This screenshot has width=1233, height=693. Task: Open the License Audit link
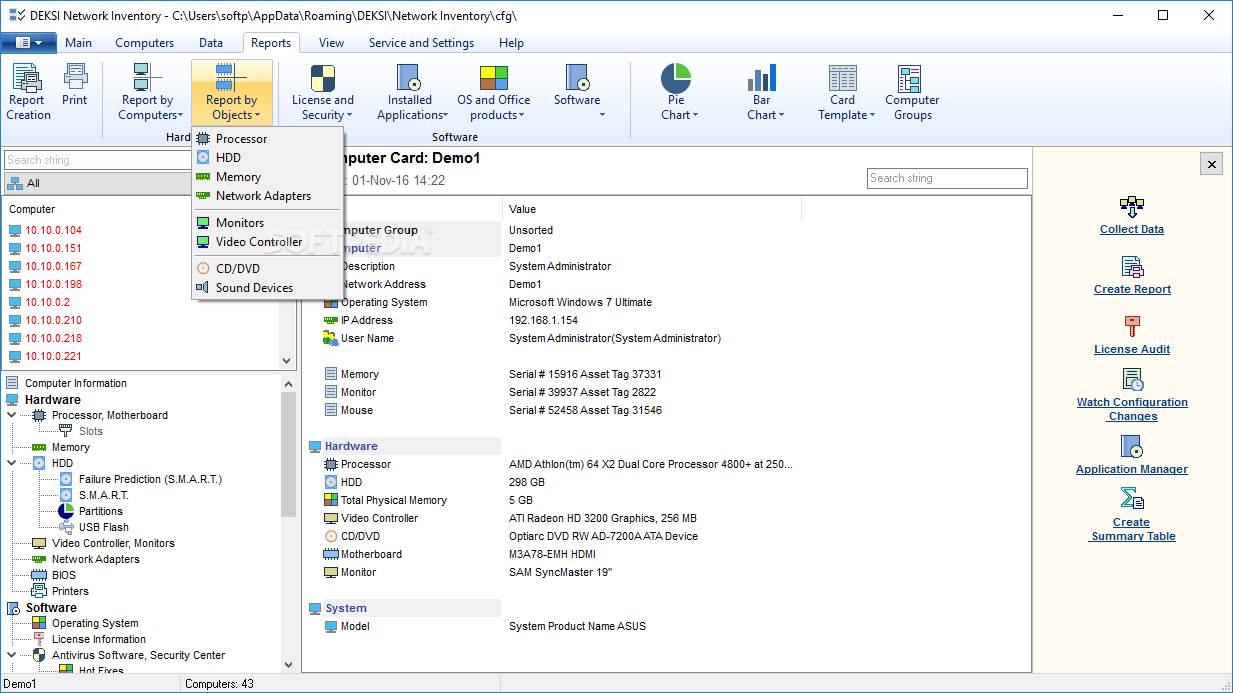1132,349
